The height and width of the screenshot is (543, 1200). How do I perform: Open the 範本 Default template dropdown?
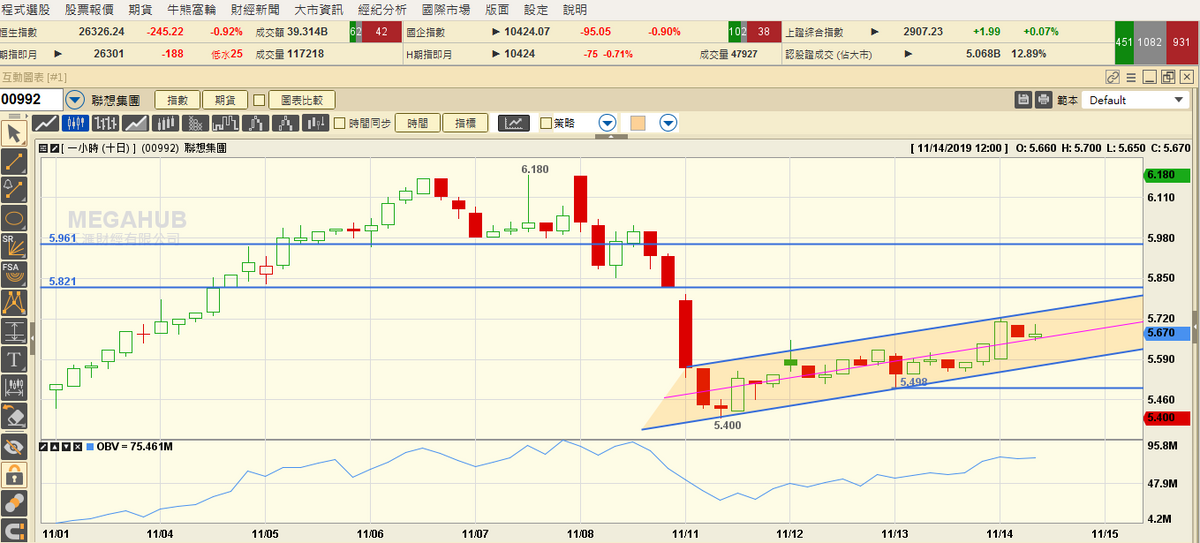click(x=1136, y=100)
